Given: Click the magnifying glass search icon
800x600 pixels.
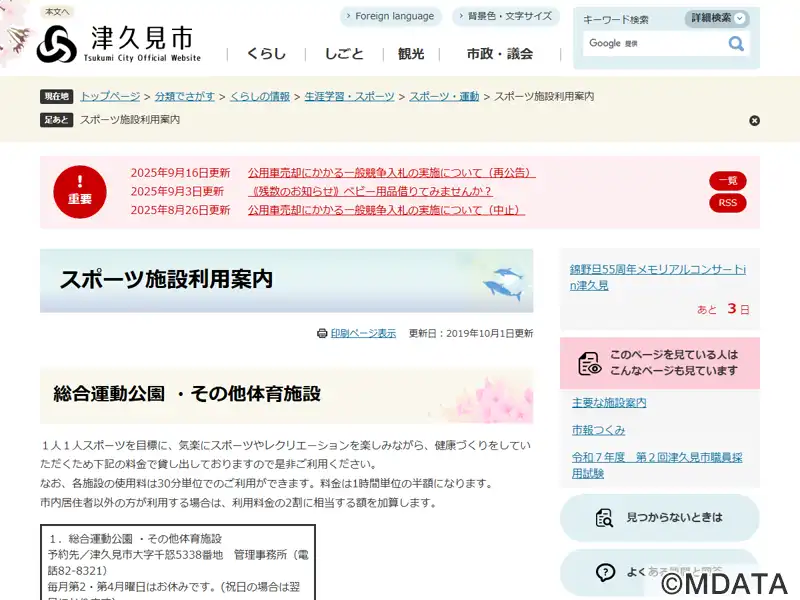Looking at the screenshot, I should coord(736,44).
